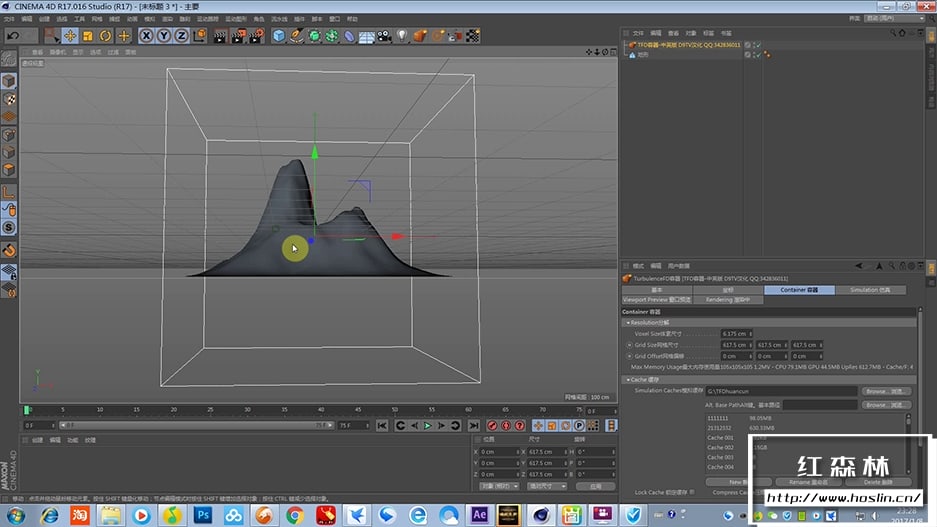Select the Grid Offset radio button

(x=629, y=356)
